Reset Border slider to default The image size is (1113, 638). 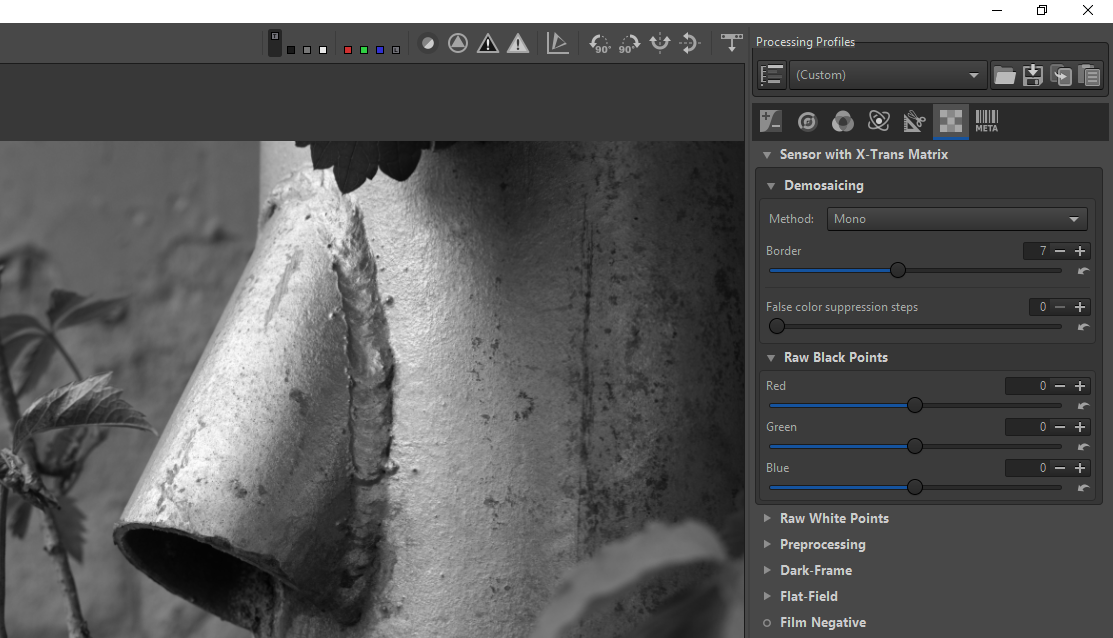pyautogui.click(x=1083, y=271)
